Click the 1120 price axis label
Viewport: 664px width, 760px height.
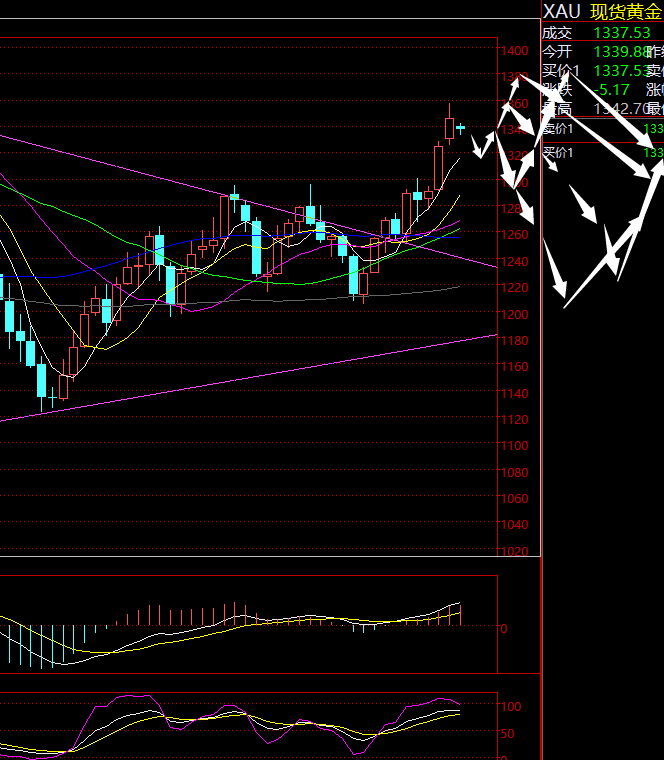pos(514,419)
